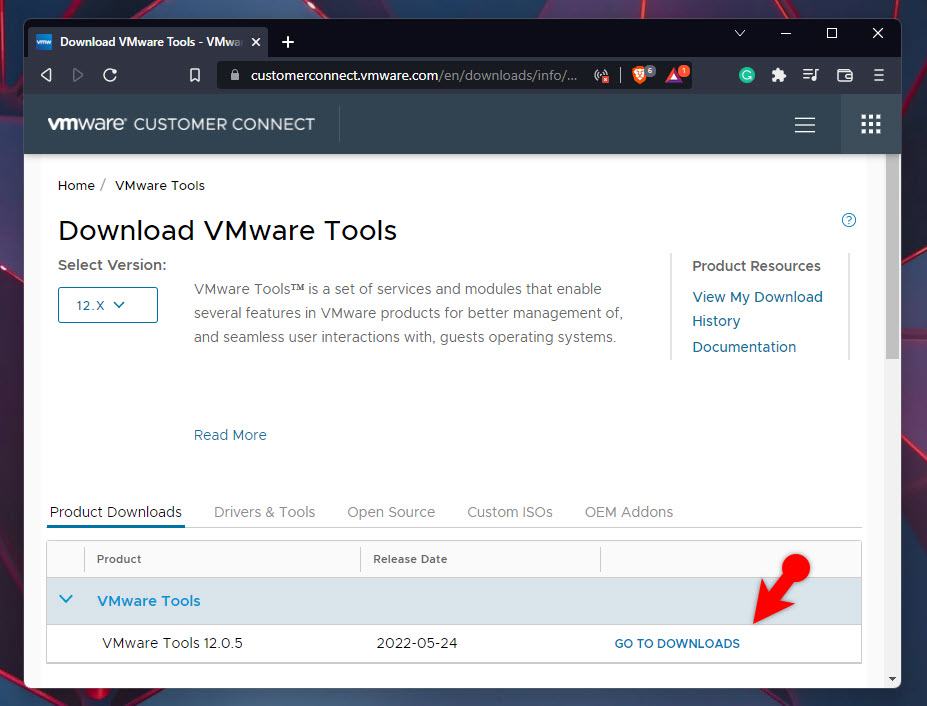Screen dimensions: 927x706
Task: Open a new tab with the plus button
Action: click(288, 42)
